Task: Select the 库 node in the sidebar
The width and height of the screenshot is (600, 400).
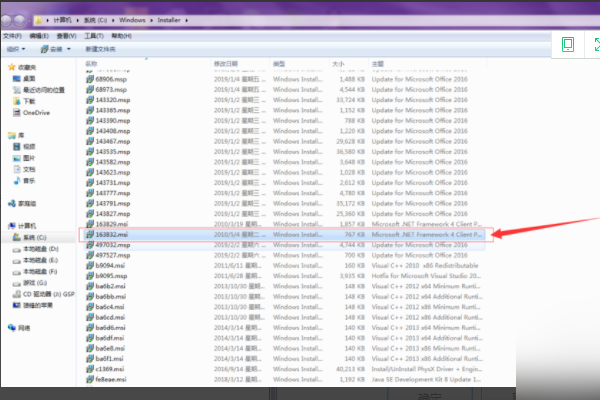Action: (21, 135)
